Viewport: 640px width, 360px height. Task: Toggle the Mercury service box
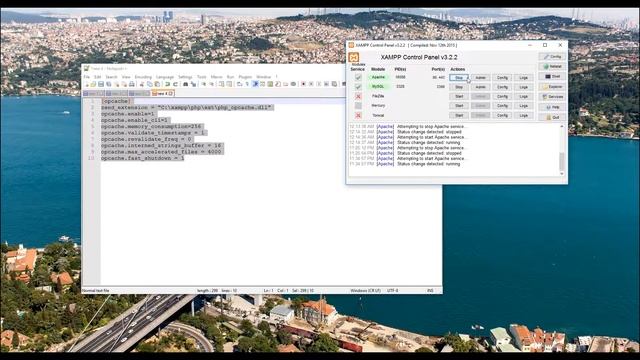pyautogui.click(x=358, y=106)
